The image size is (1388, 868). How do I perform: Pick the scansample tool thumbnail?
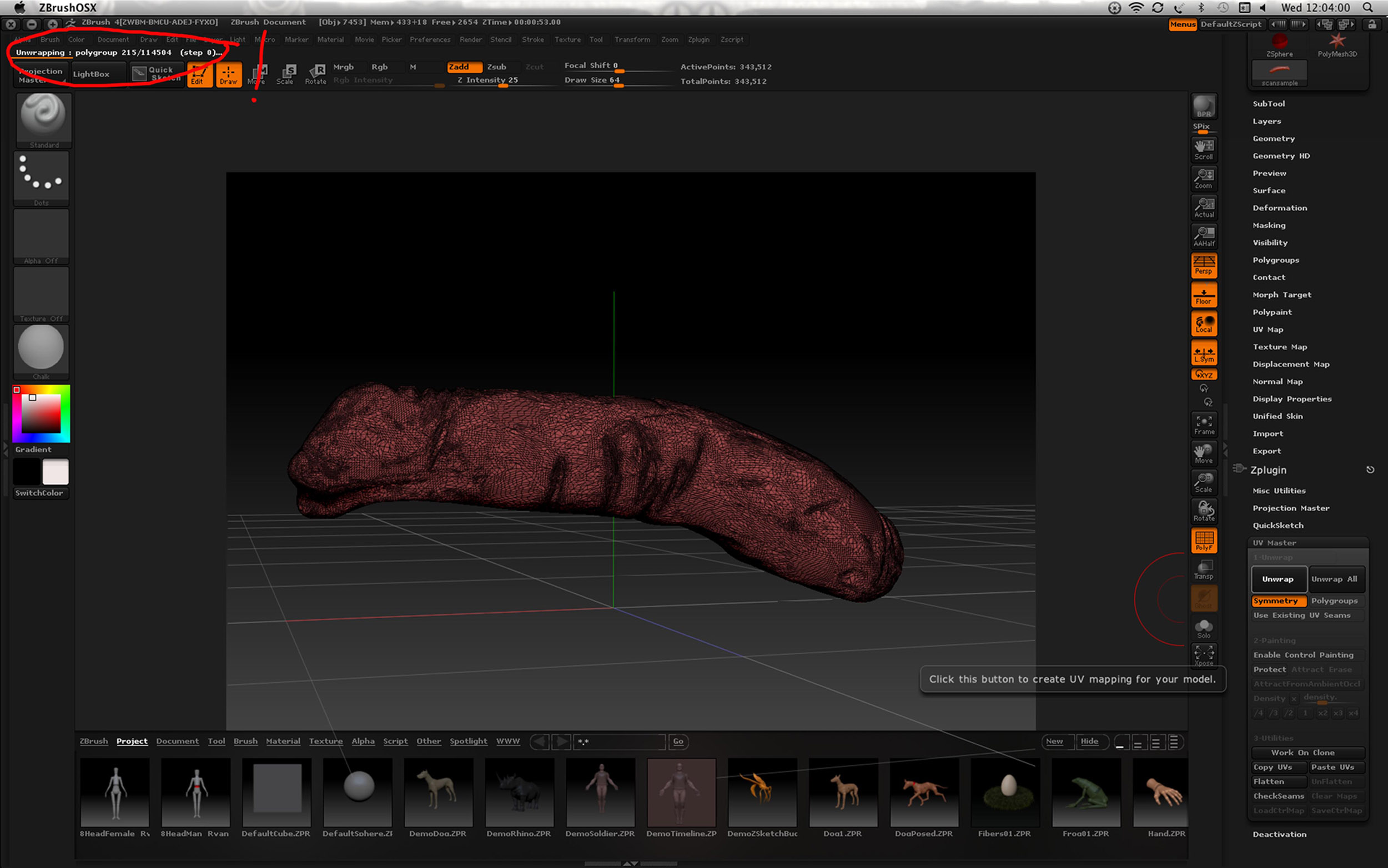1280,73
